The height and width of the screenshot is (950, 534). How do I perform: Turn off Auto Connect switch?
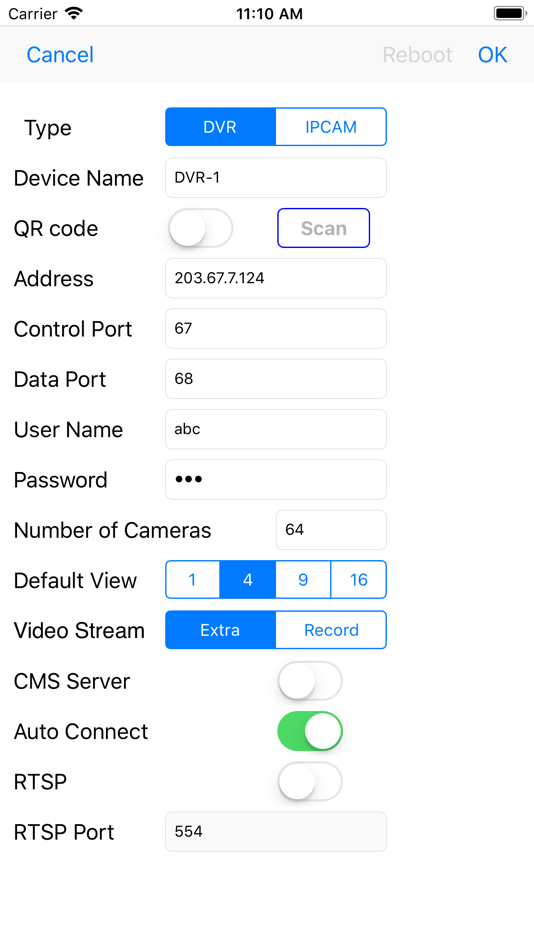coord(310,731)
